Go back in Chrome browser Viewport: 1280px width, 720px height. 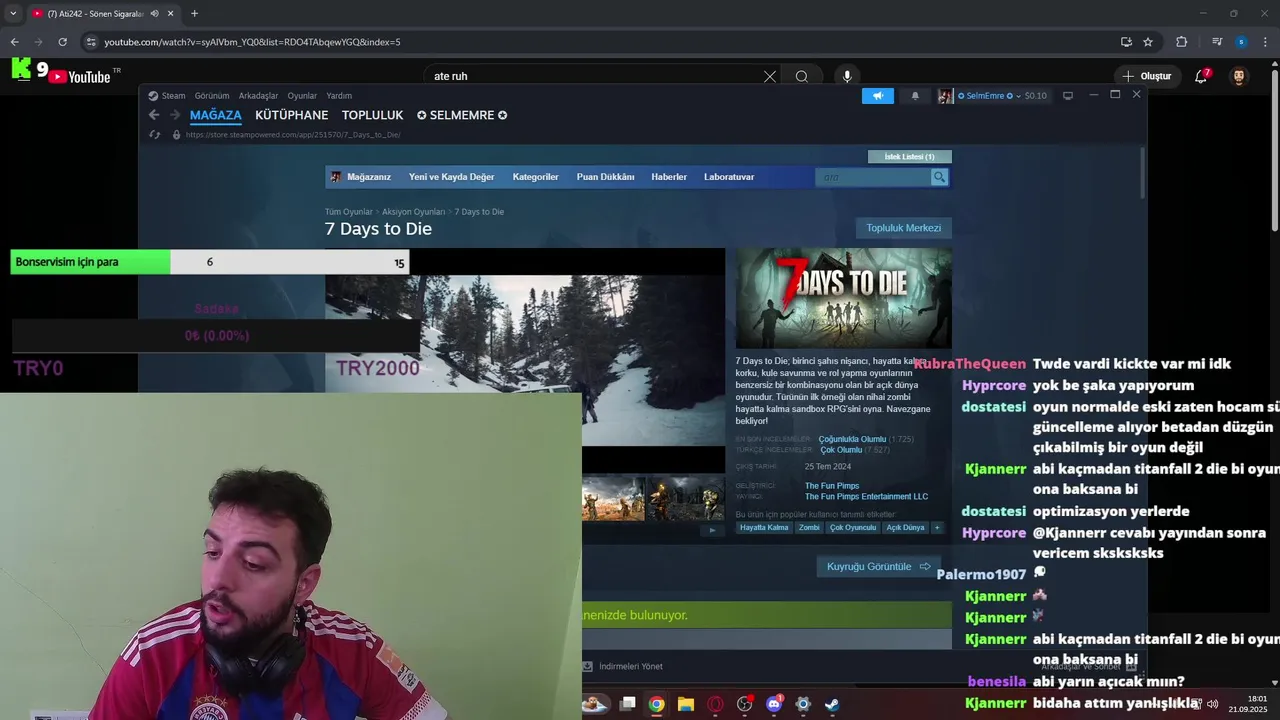tap(14, 42)
